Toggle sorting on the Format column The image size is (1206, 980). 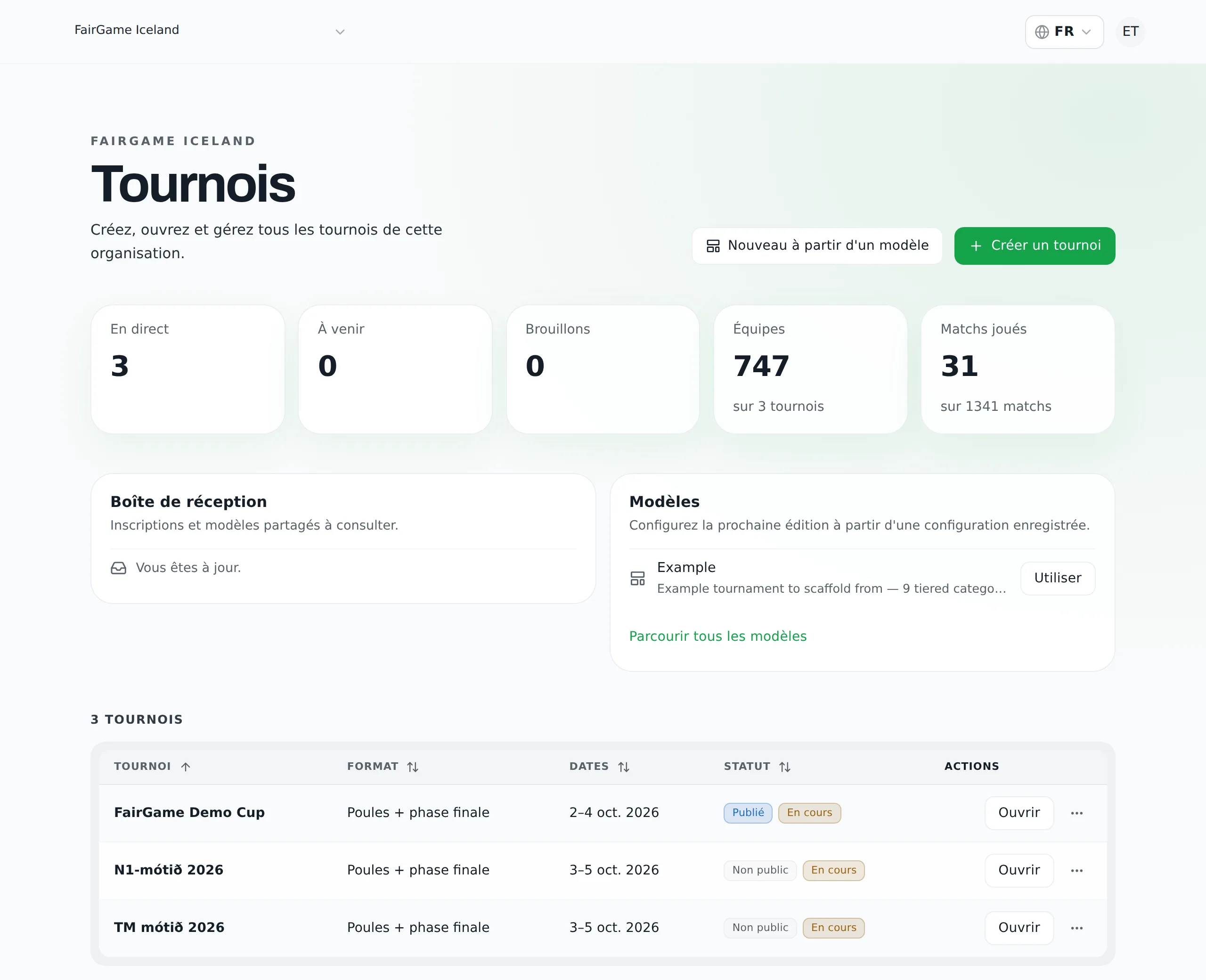click(413, 767)
